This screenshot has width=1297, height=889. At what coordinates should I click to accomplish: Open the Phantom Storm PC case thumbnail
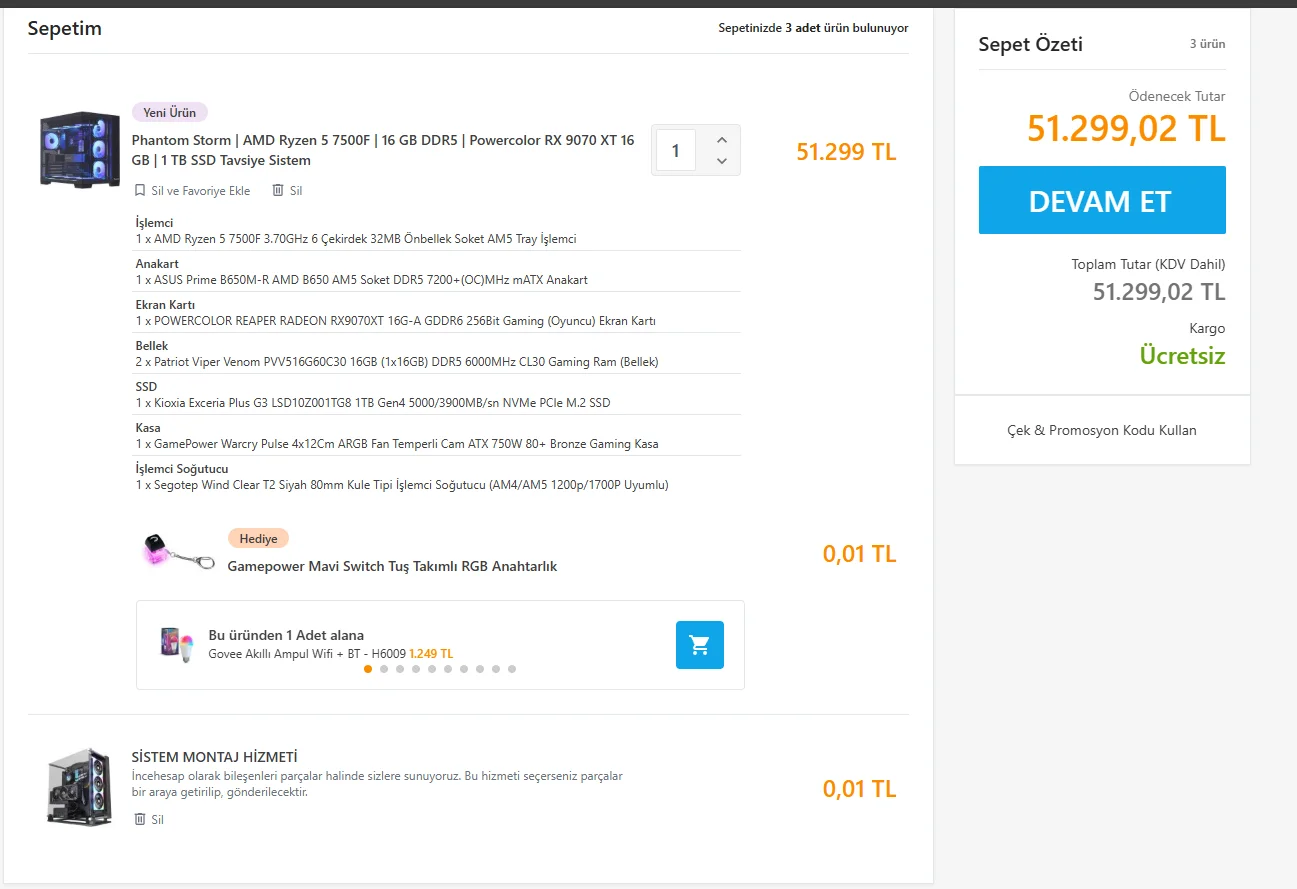(x=79, y=149)
